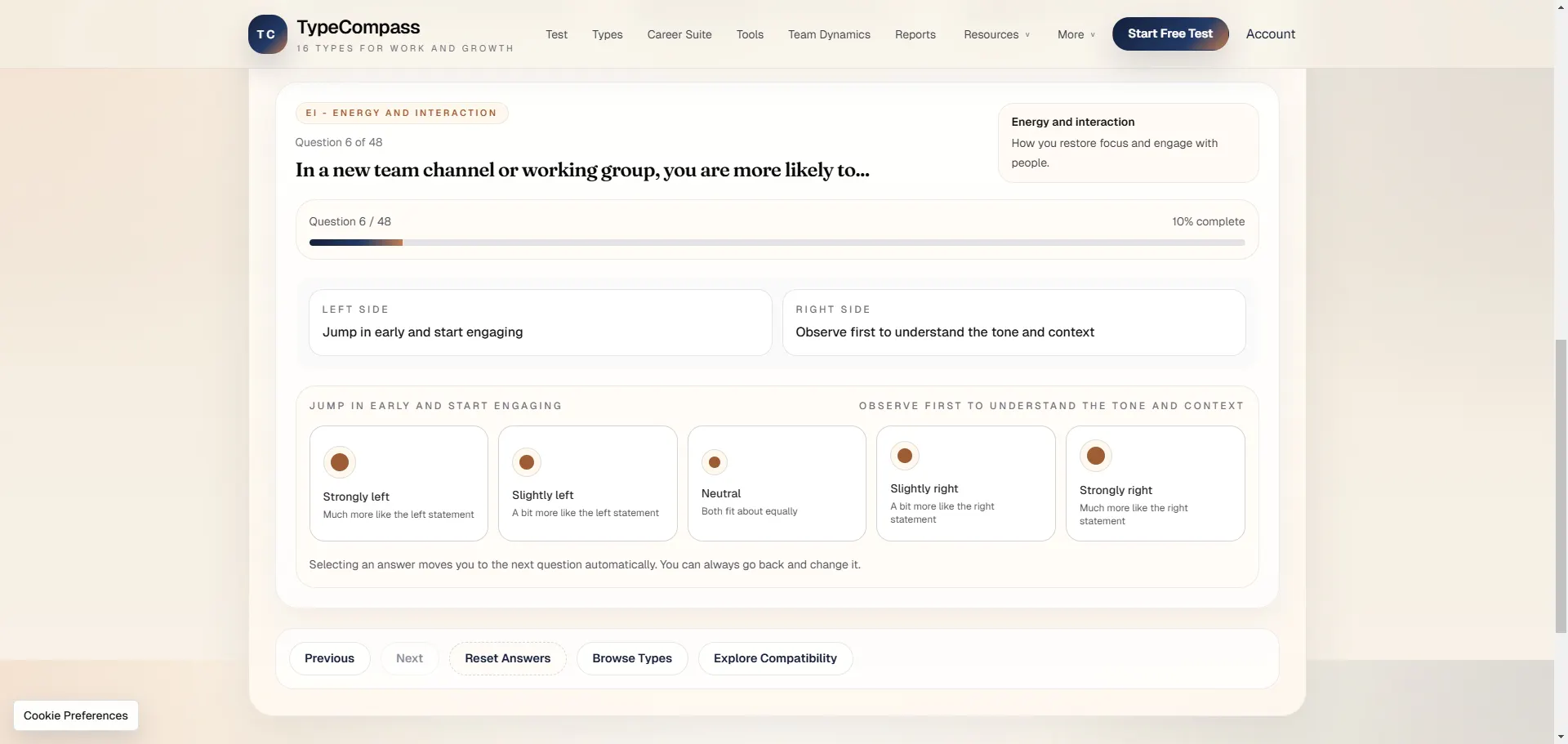This screenshot has height=744, width=1568.
Task: Open Explore Compatibility
Action: pos(775,658)
